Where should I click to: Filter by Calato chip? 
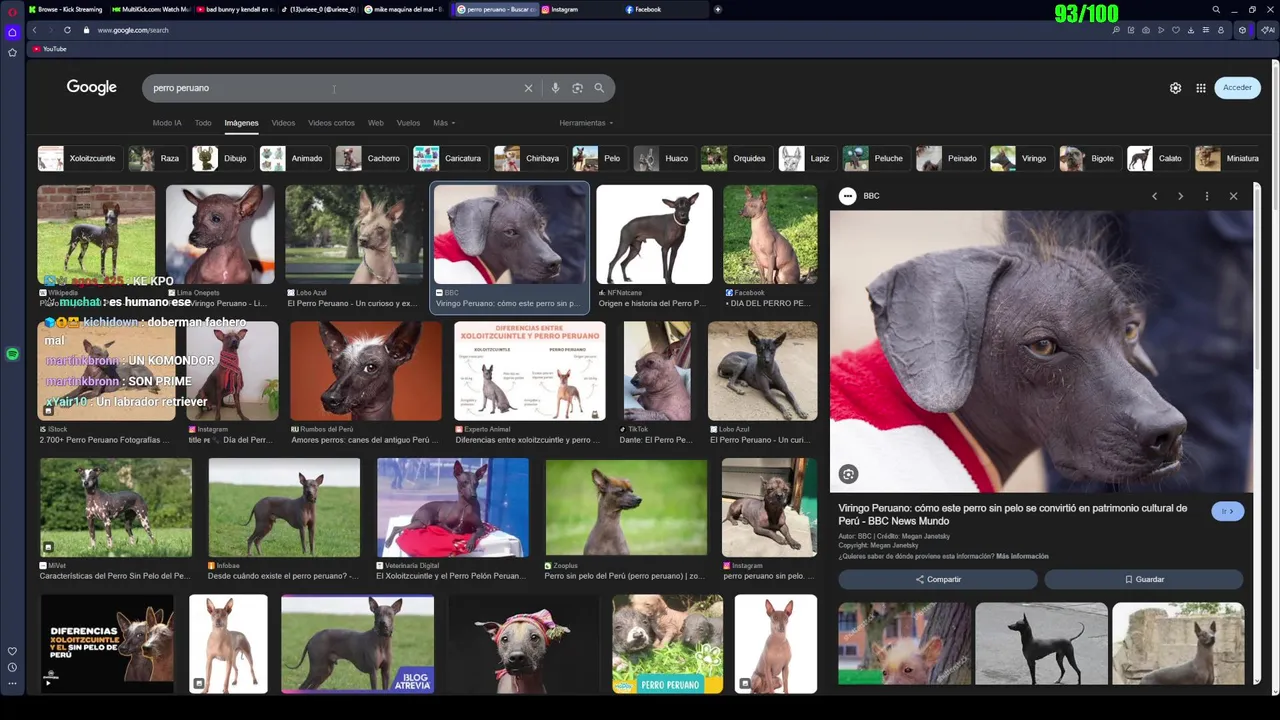coord(1156,158)
